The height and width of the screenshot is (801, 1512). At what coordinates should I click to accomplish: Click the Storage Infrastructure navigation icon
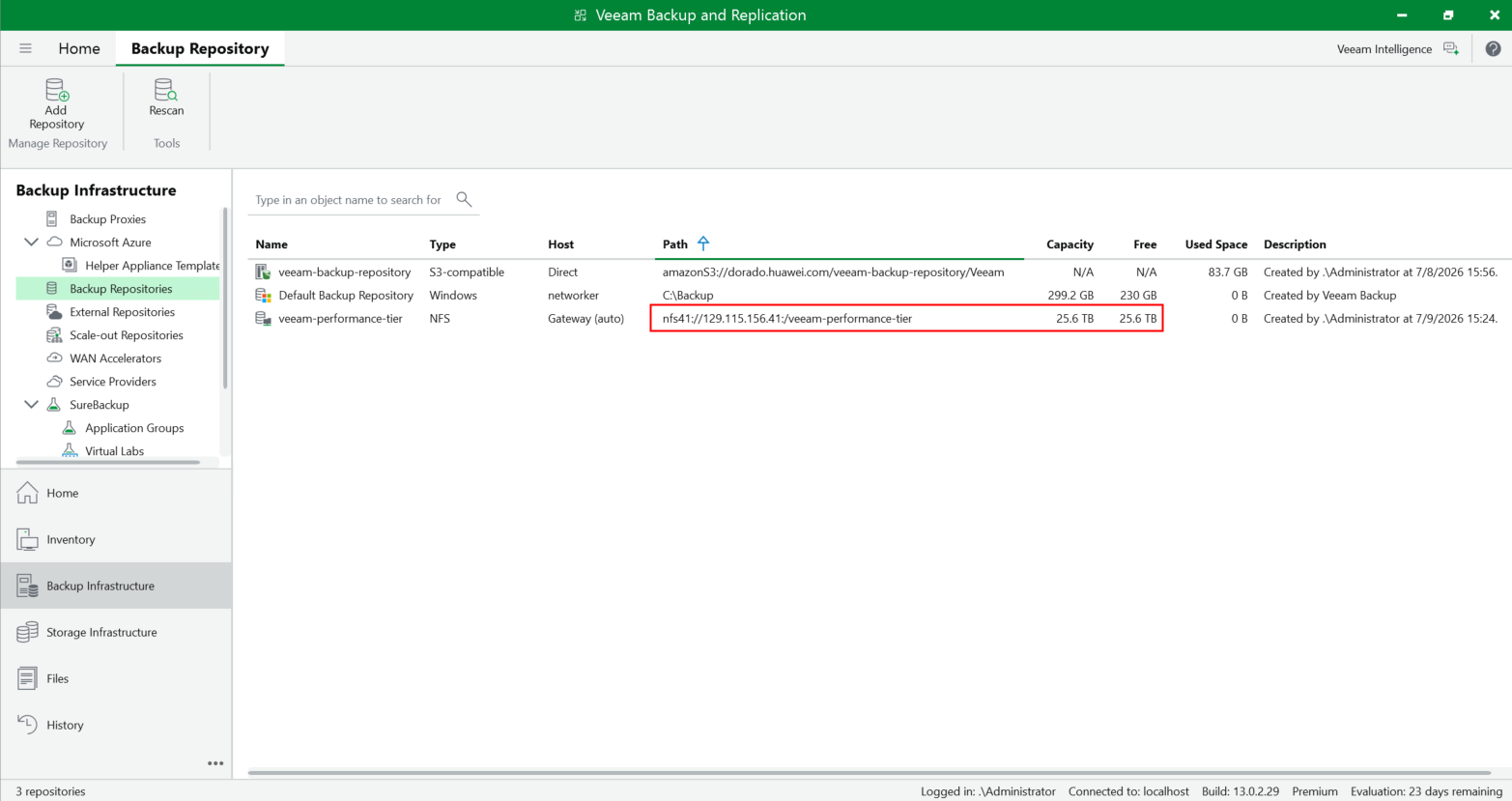point(27,632)
